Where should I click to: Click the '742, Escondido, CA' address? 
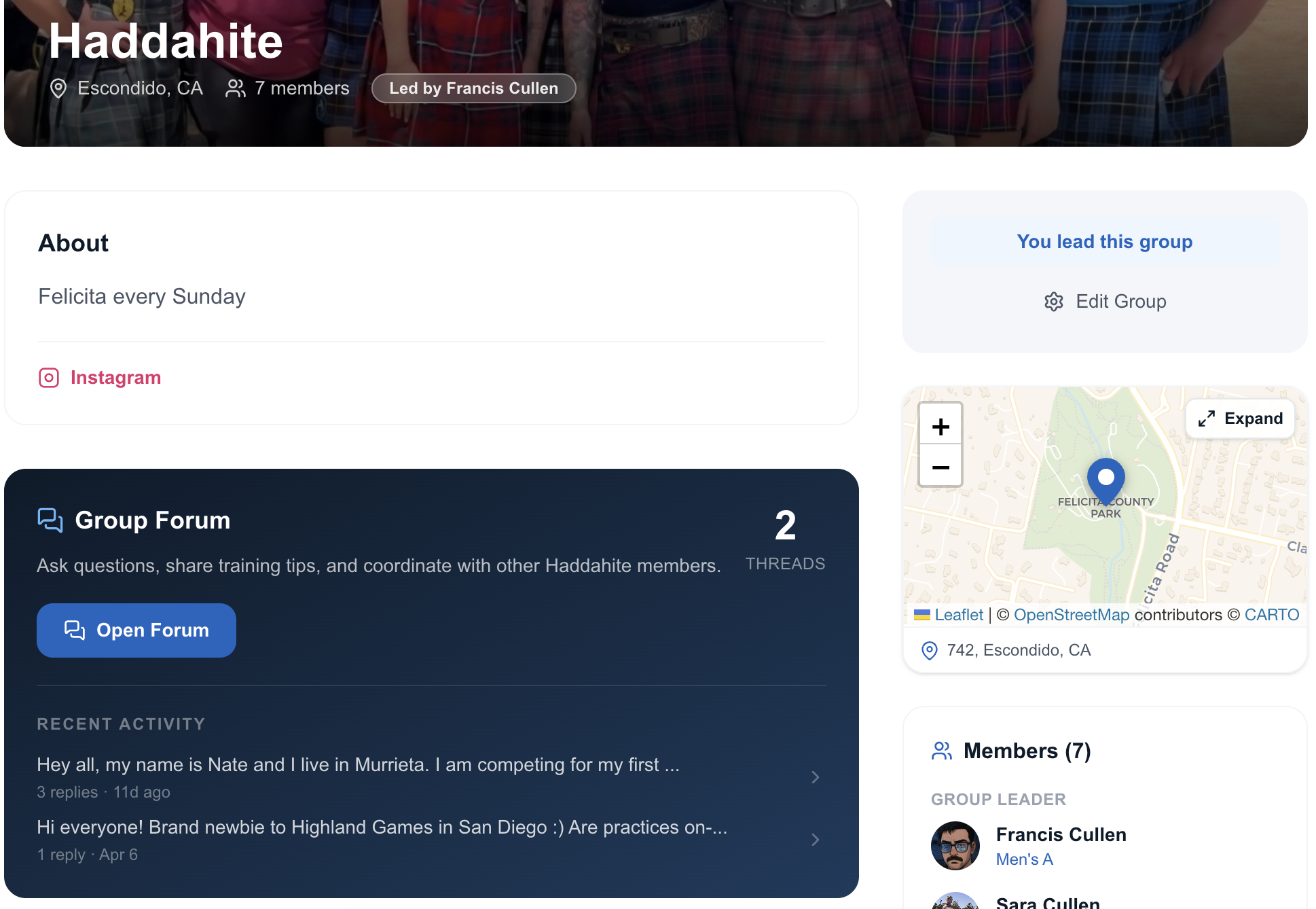[x=1019, y=651]
